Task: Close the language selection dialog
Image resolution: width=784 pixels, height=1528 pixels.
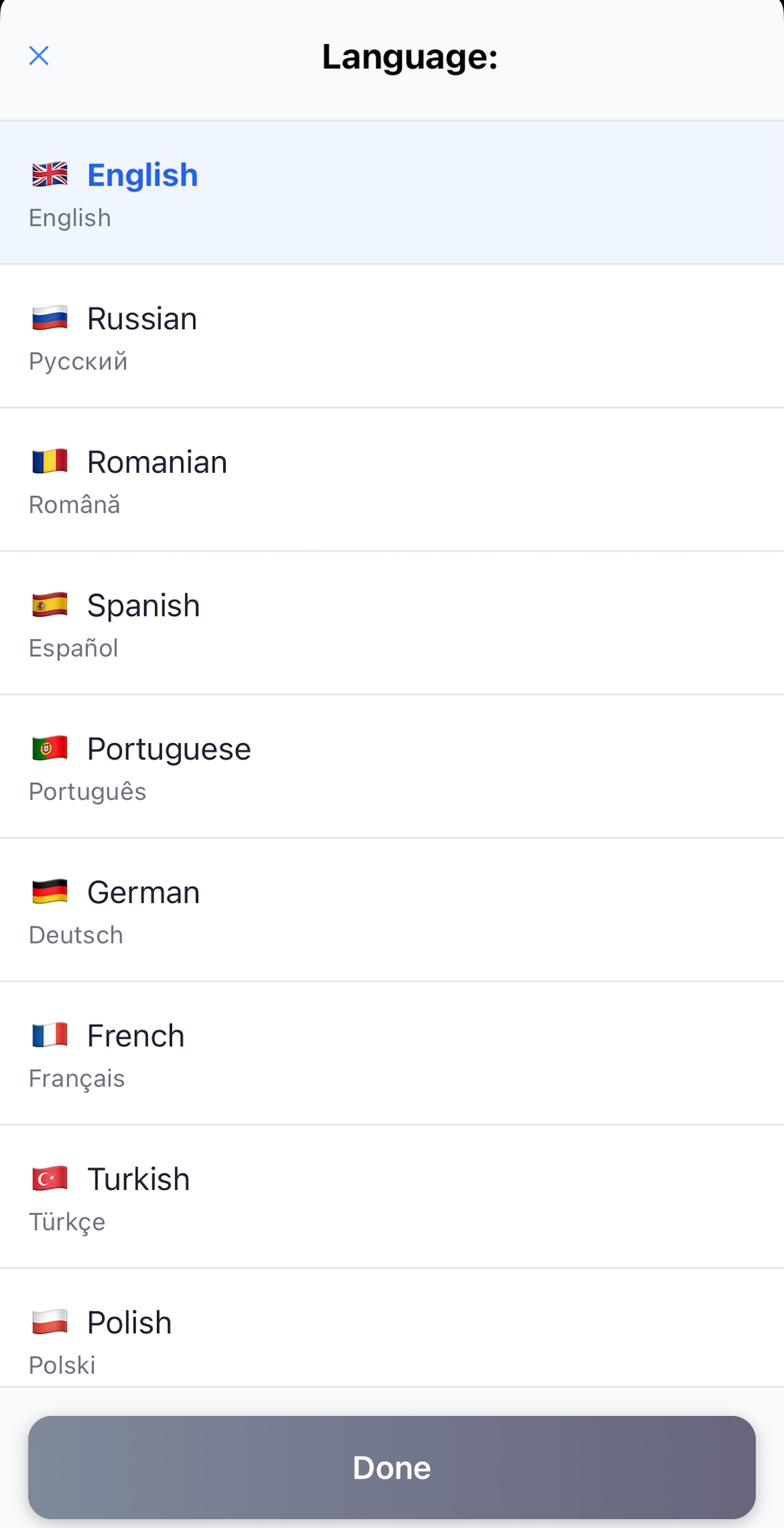Action: 39,56
